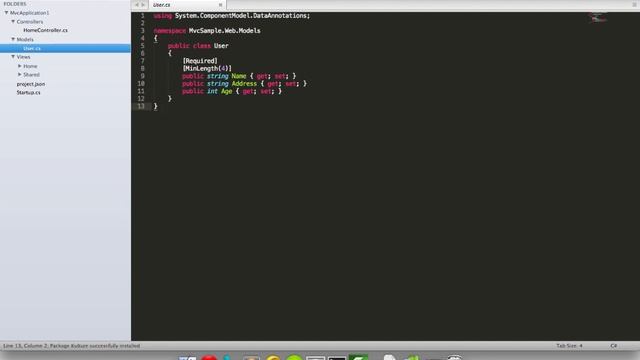
Task: Go to the next tab using right arrow
Action: coord(143,5)
